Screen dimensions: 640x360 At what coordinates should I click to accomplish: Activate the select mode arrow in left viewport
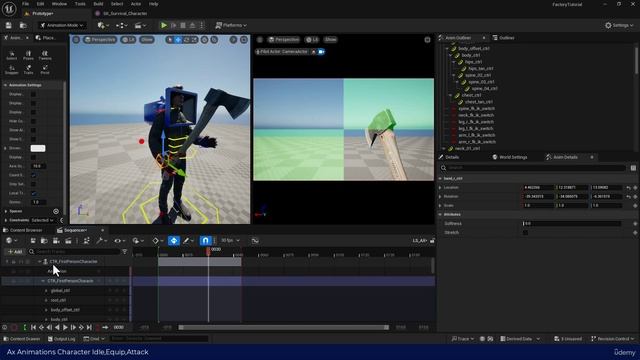(x=170, y=40)
